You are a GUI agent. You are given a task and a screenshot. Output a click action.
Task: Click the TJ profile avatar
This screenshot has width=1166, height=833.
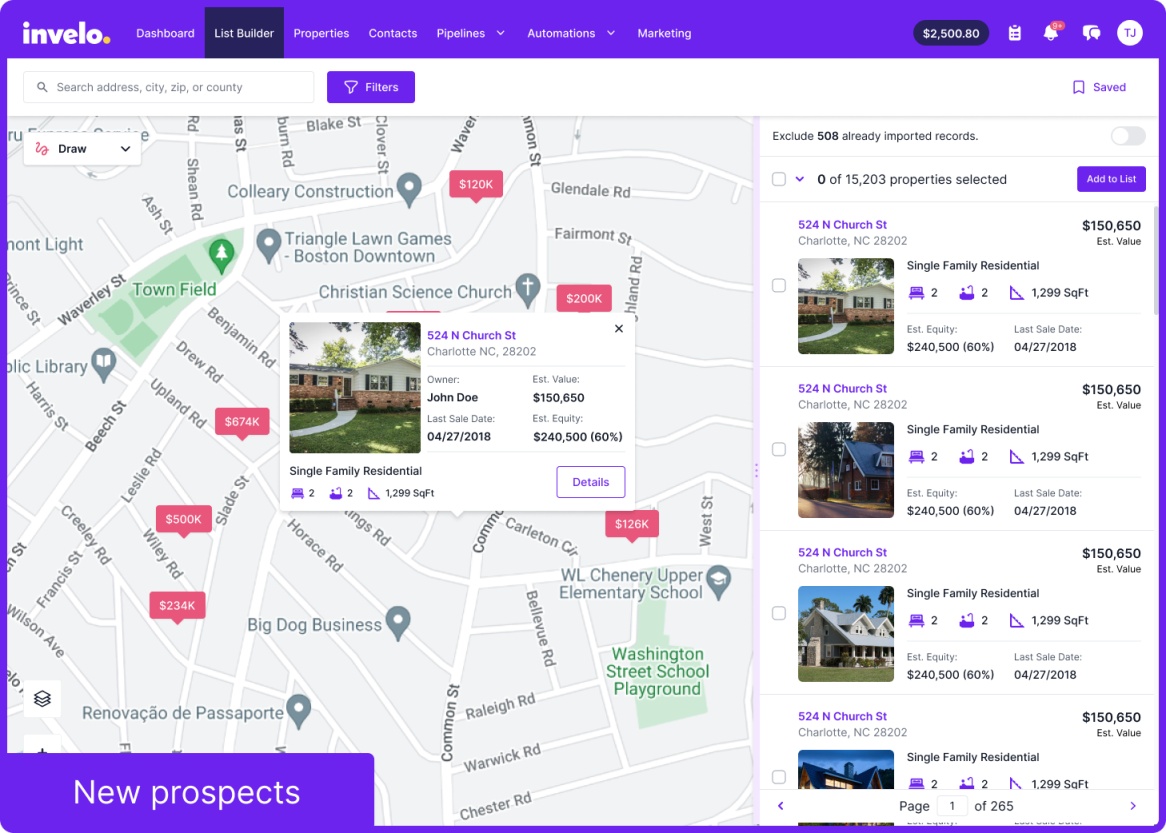point(1130,32)
